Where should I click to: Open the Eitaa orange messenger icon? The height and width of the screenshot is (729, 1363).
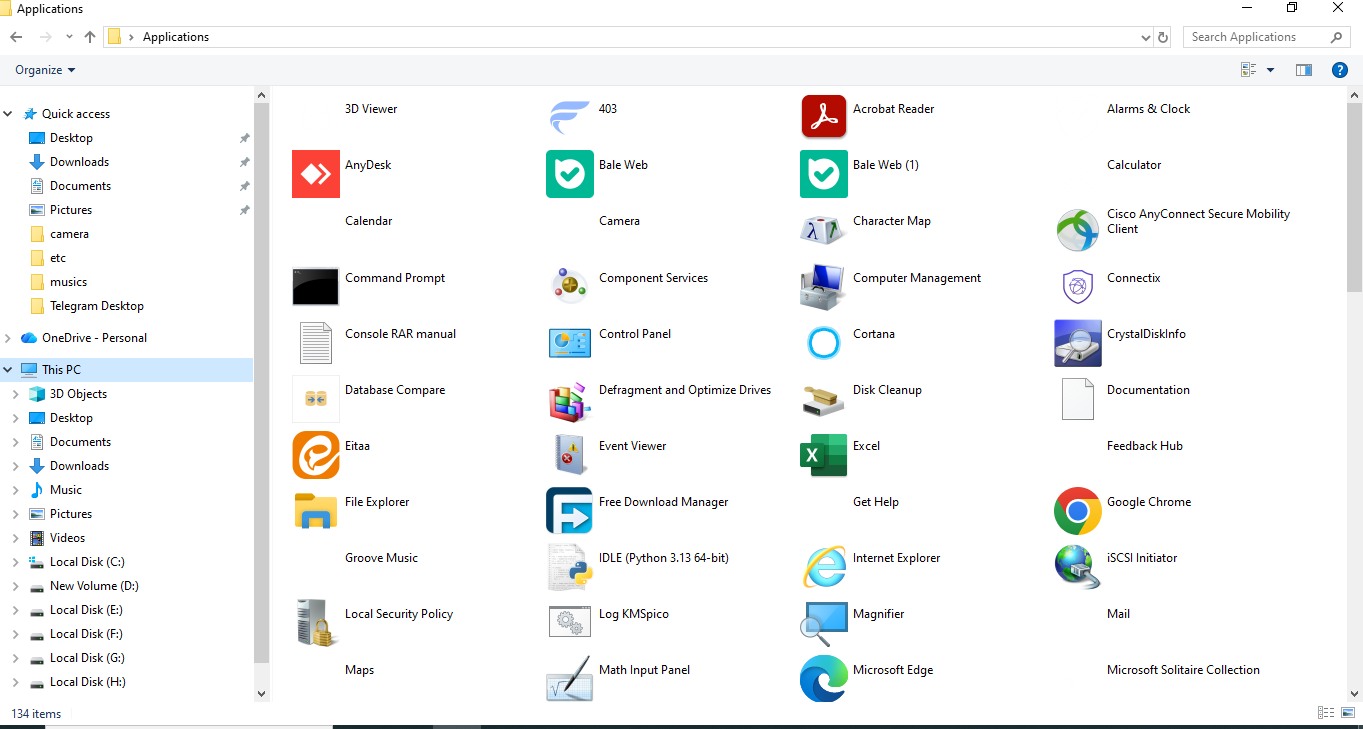[316, 455]
